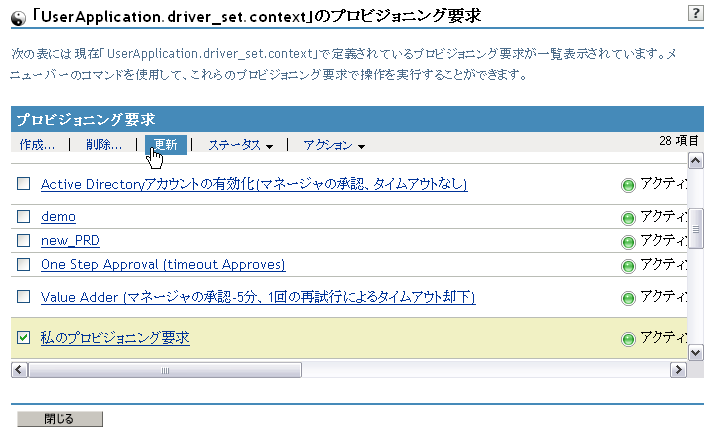Click the status icon beside 私のプロビジョニング要求
This screenshot has height=432, width=711.
628,339
